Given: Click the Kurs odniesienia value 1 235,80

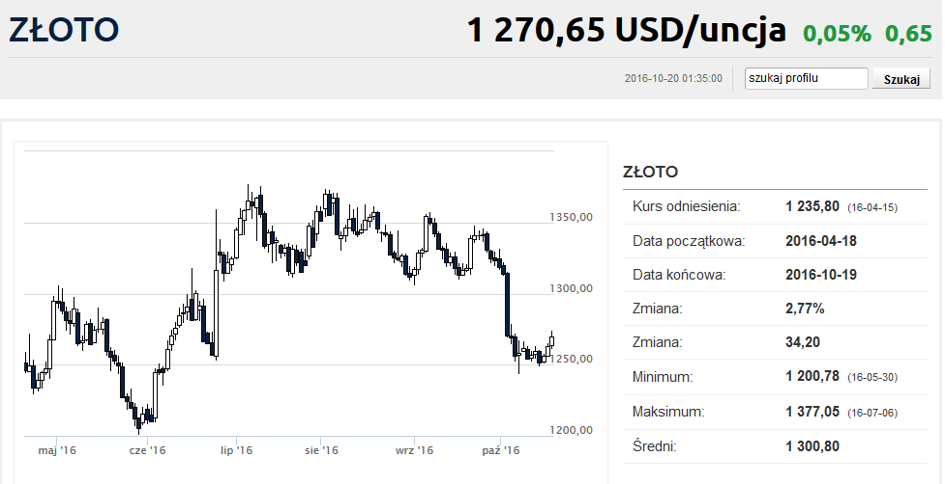Looking at the screenshot, I should click(x=812, y=207).
